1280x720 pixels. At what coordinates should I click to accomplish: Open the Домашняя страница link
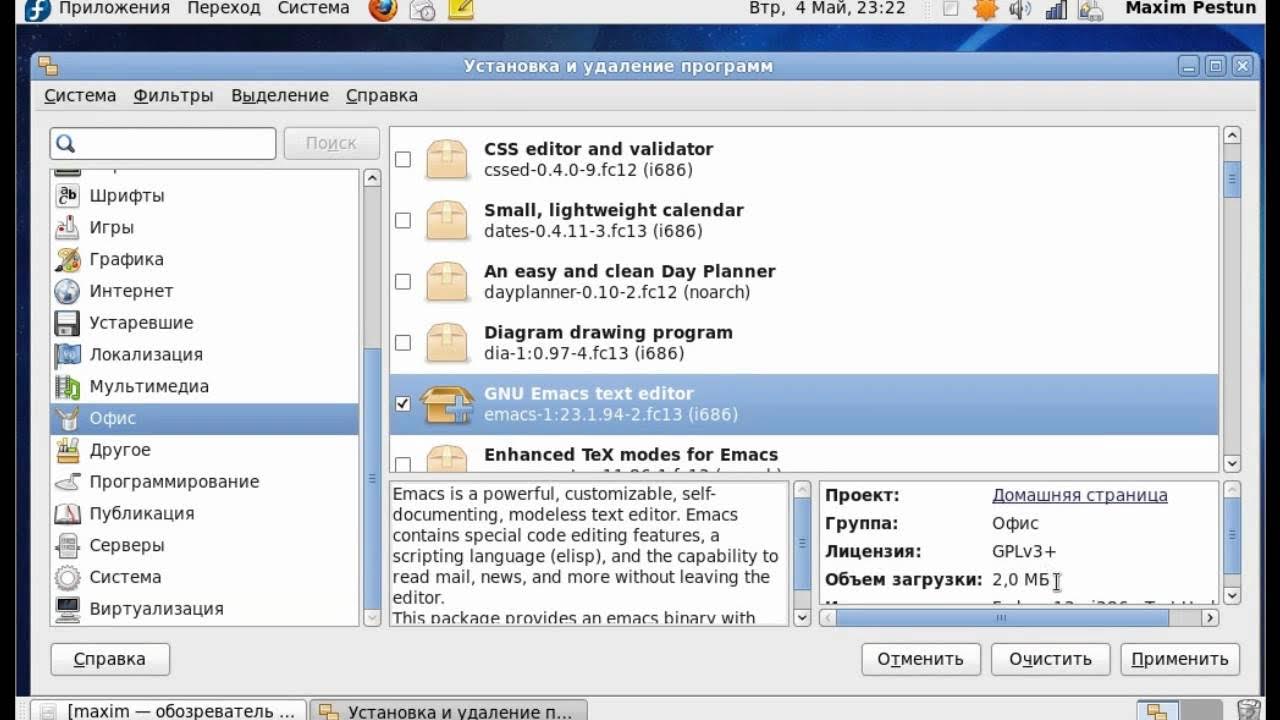(x=1080, y=495)
